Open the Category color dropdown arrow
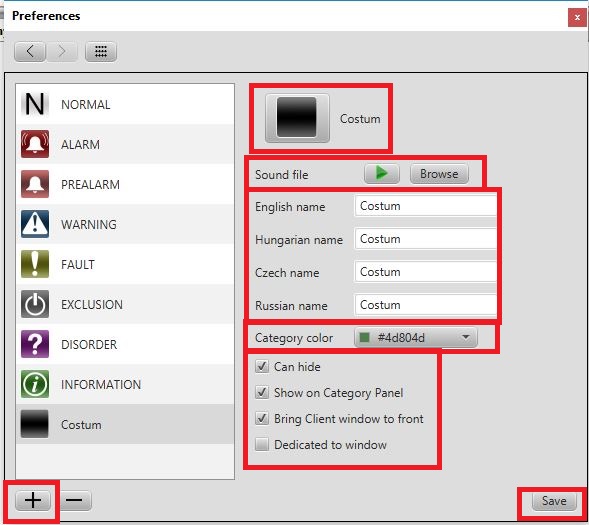 [466, 337]
